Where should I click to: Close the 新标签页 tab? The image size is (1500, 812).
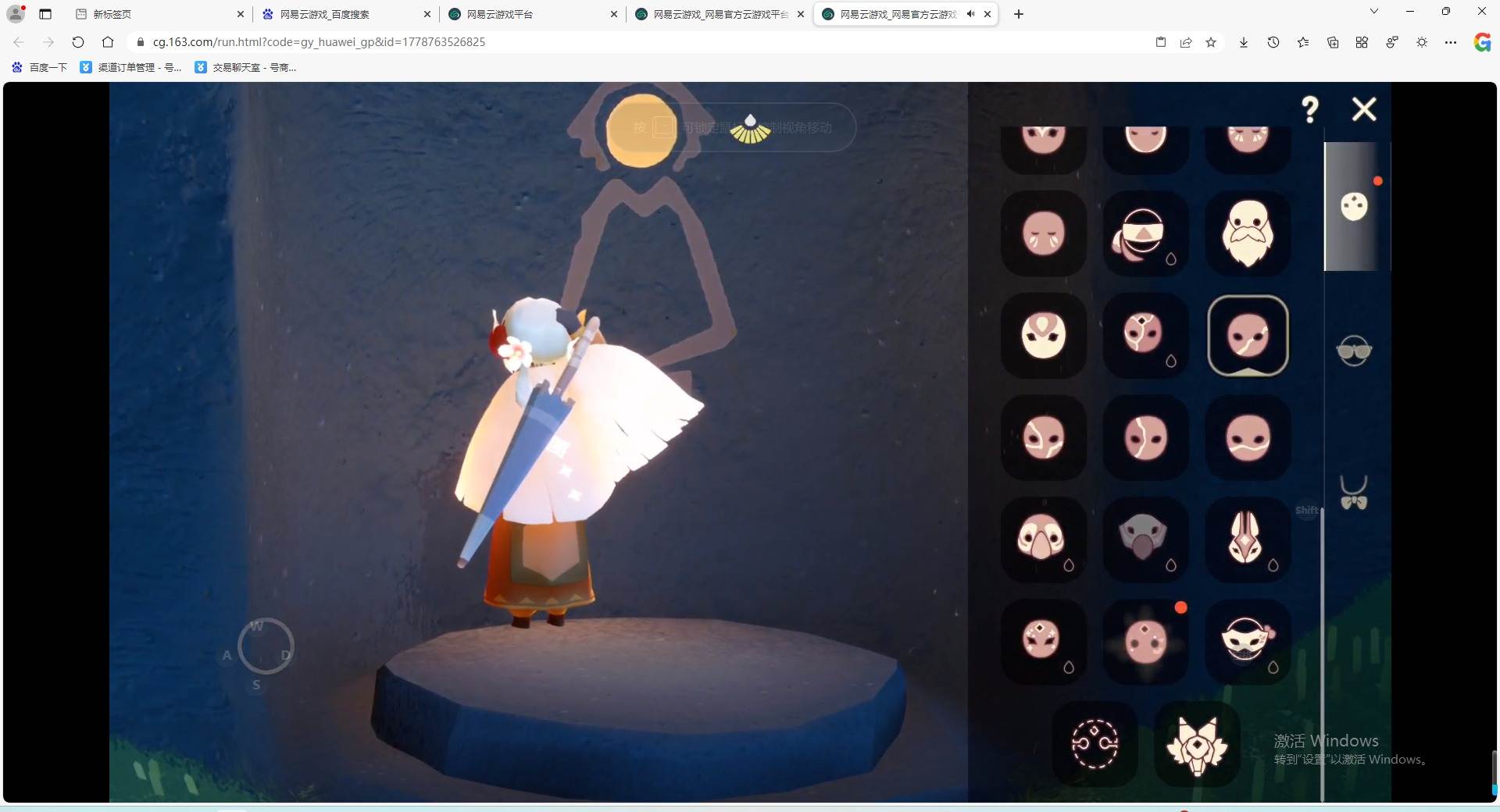tap(240, 14)
